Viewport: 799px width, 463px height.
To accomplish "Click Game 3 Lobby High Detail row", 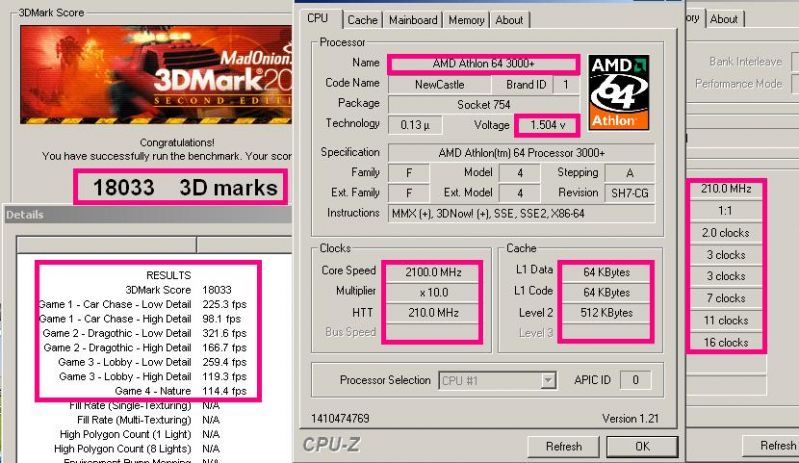I will coord(153,377).
